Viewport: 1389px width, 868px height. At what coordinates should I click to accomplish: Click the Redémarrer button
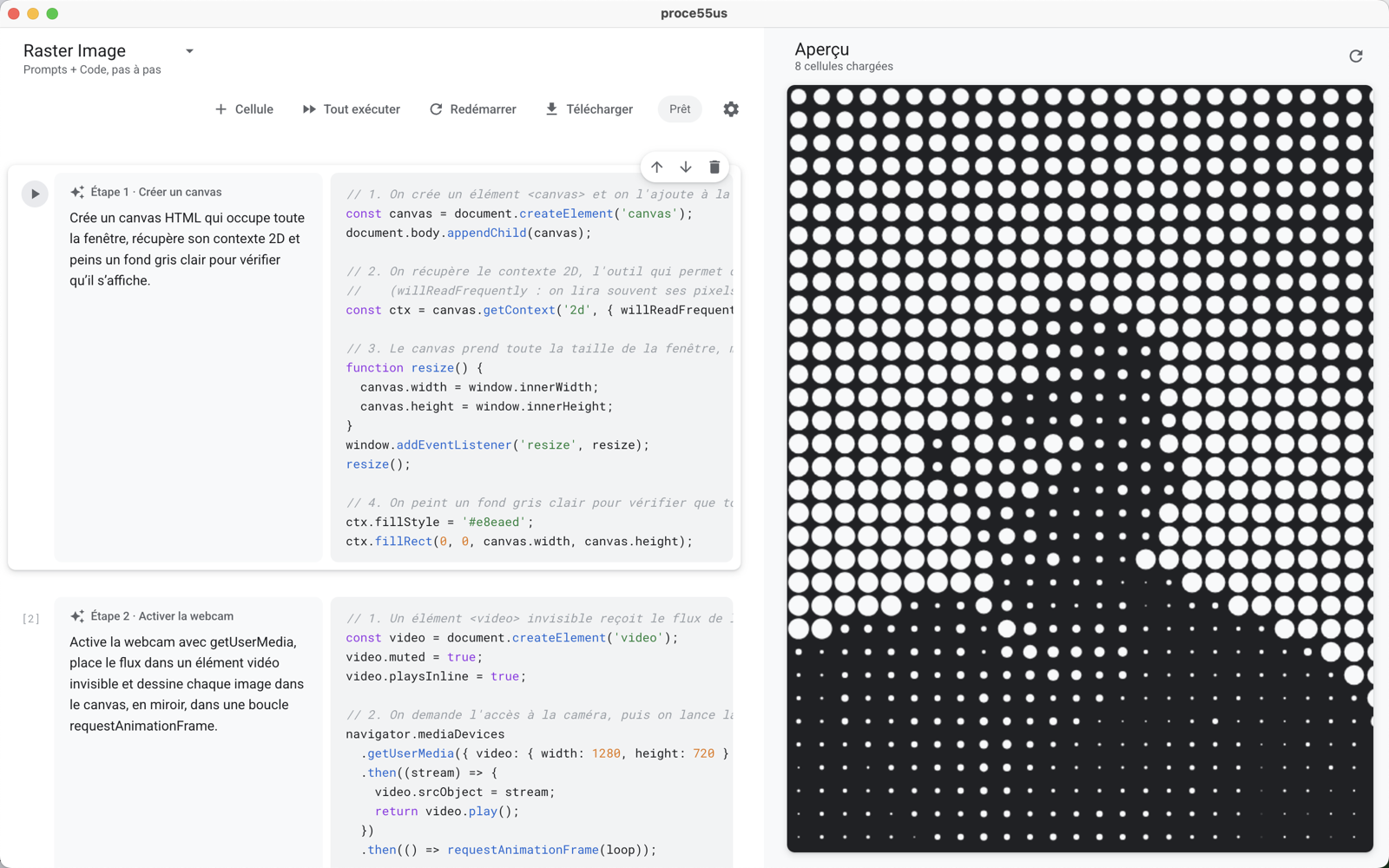point(472,109)
